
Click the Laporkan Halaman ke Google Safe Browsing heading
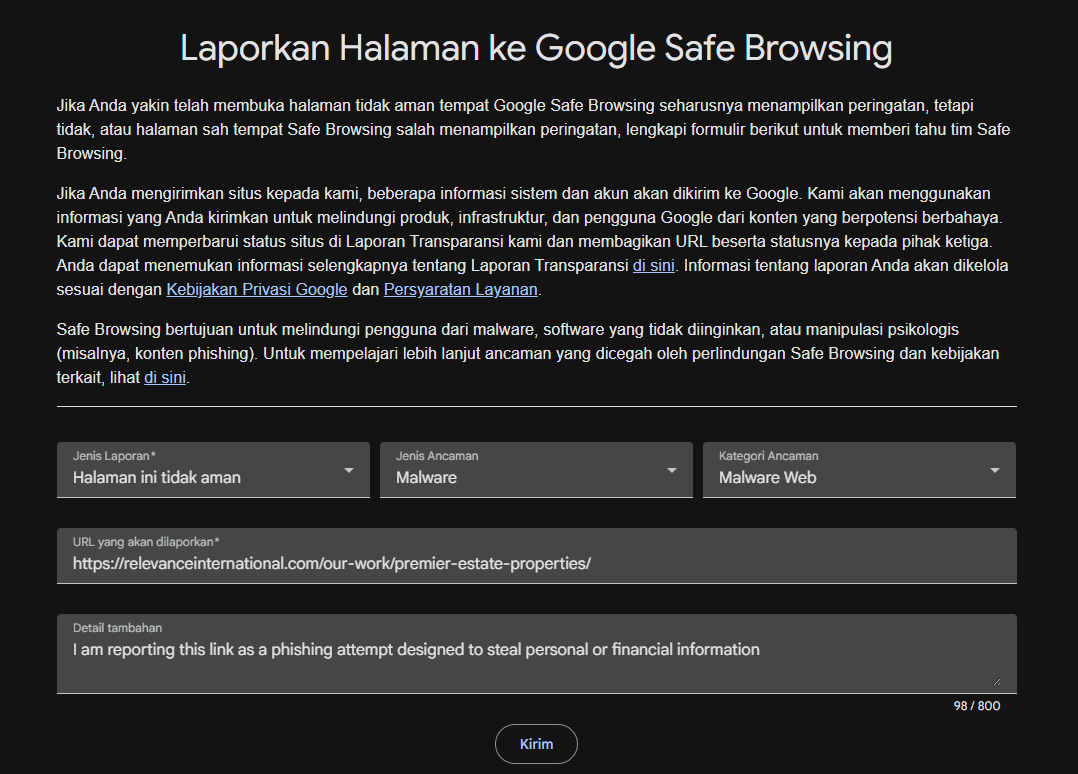(x=536, y=48)
